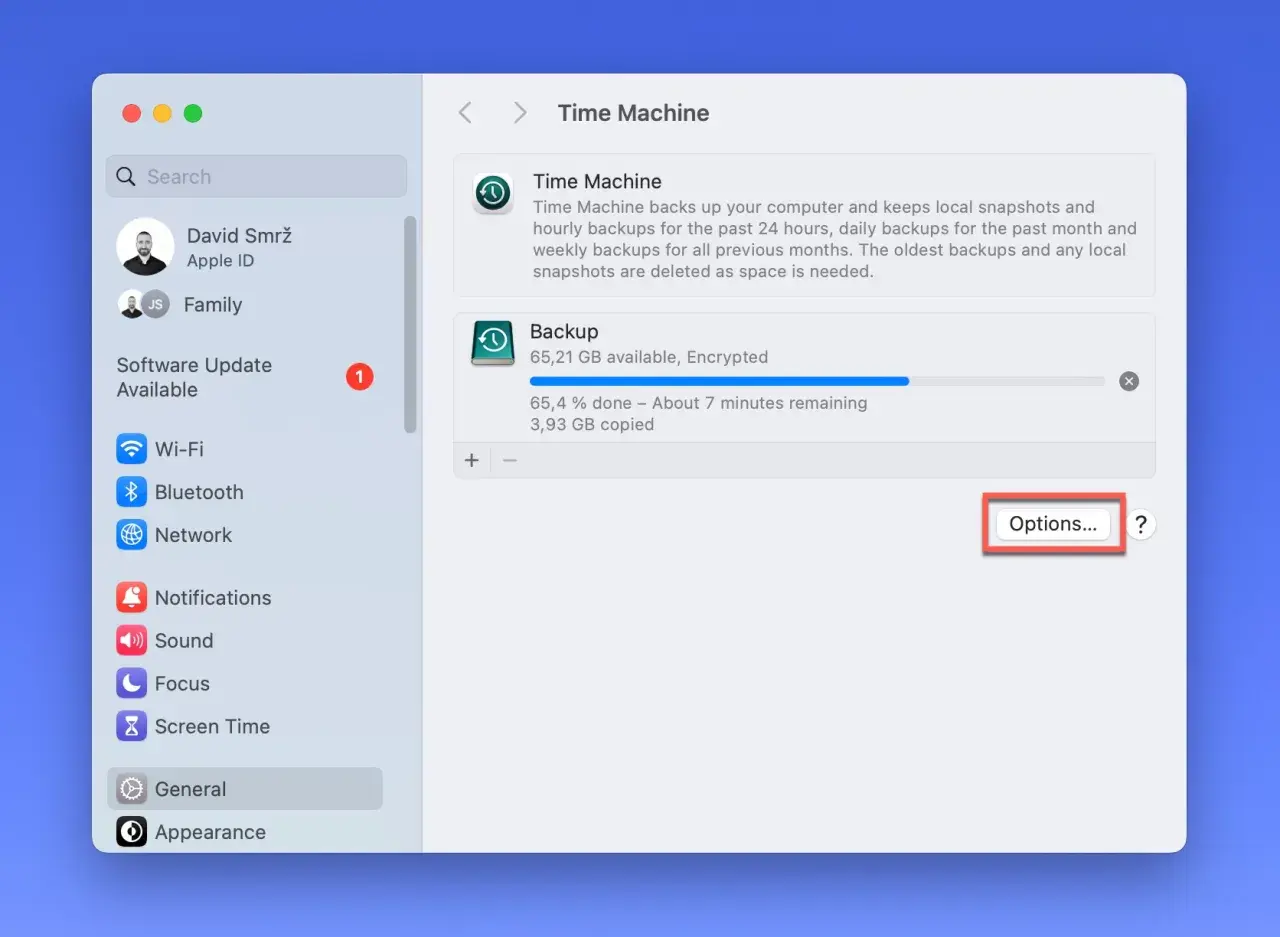This screenshot has height=937, width=1280.
Task: Open help with the question mark button
Action: tap(1141, 524)
